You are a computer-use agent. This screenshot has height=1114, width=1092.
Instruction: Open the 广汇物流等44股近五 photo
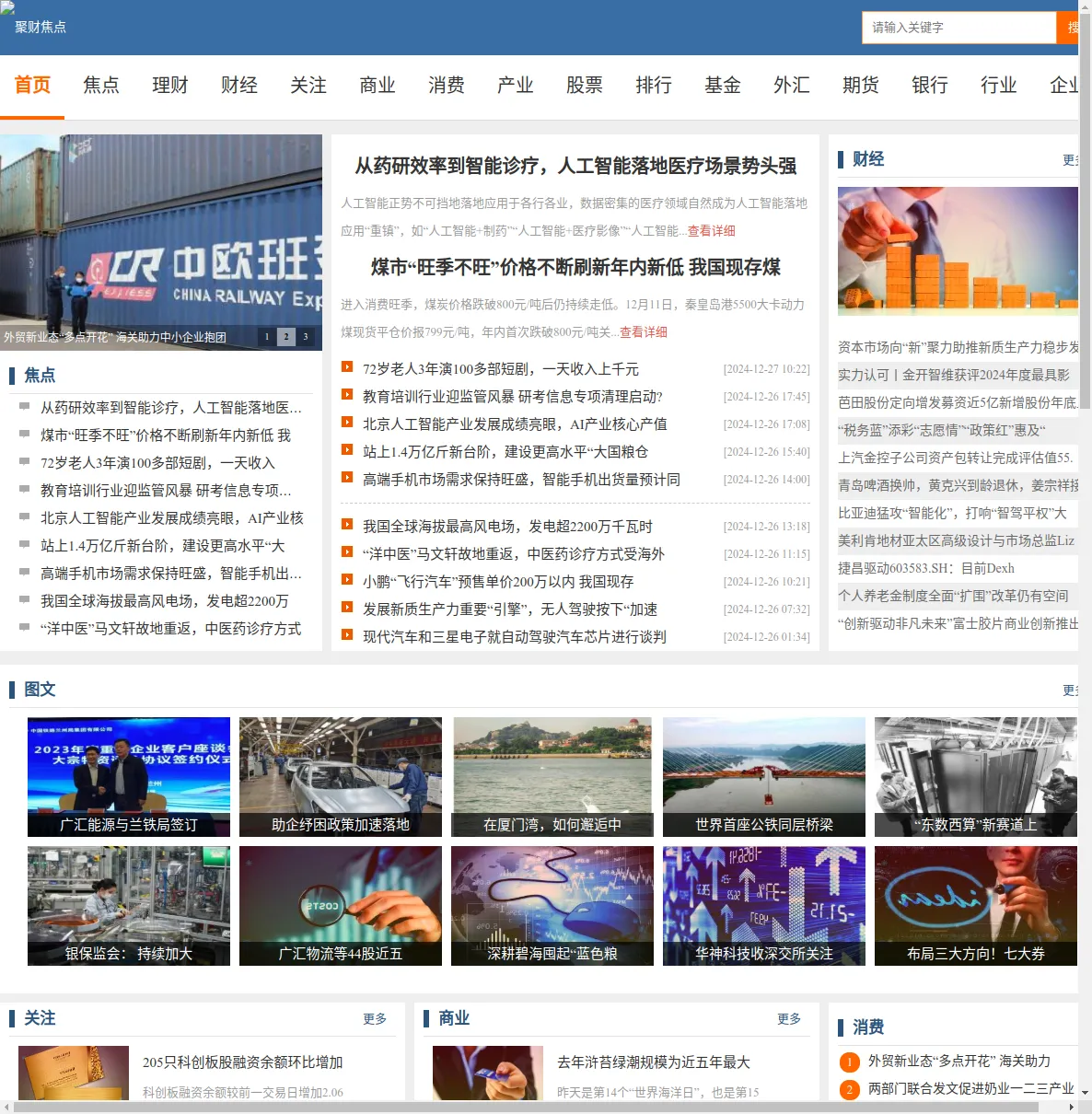[341, 906]
